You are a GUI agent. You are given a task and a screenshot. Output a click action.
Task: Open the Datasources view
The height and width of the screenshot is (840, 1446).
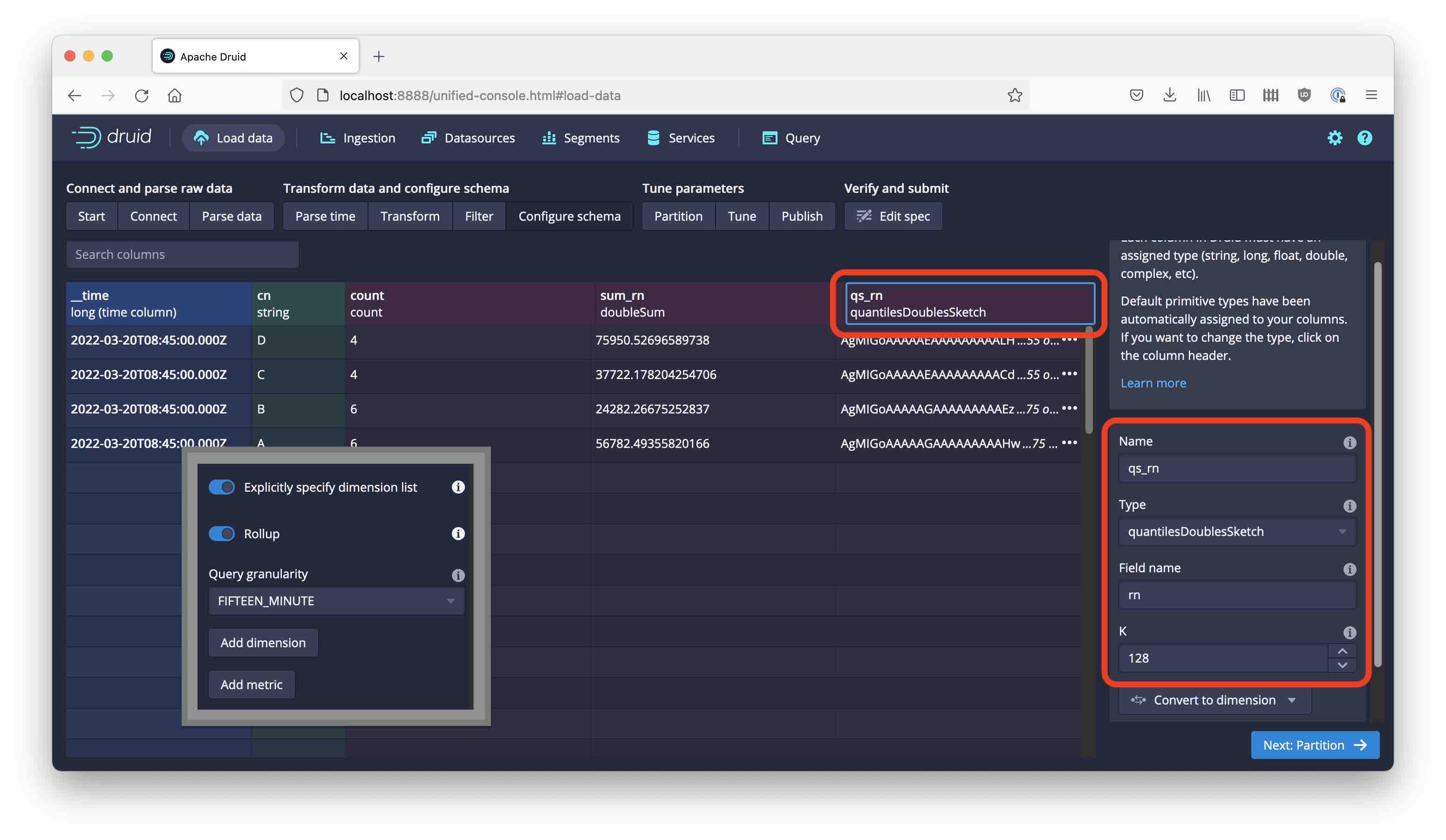pyautogui.click(x=468, y=138)
